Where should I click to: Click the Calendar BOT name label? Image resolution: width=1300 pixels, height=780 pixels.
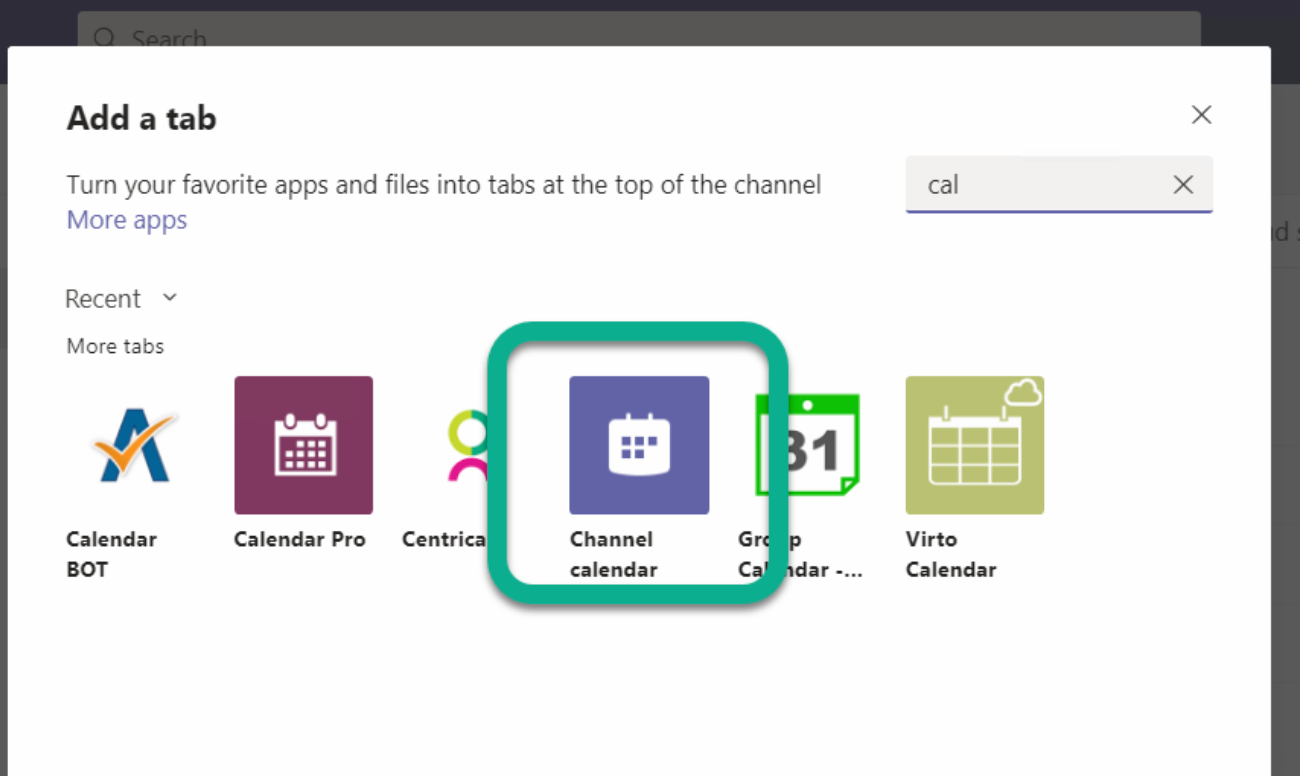[x=112, y=554]
